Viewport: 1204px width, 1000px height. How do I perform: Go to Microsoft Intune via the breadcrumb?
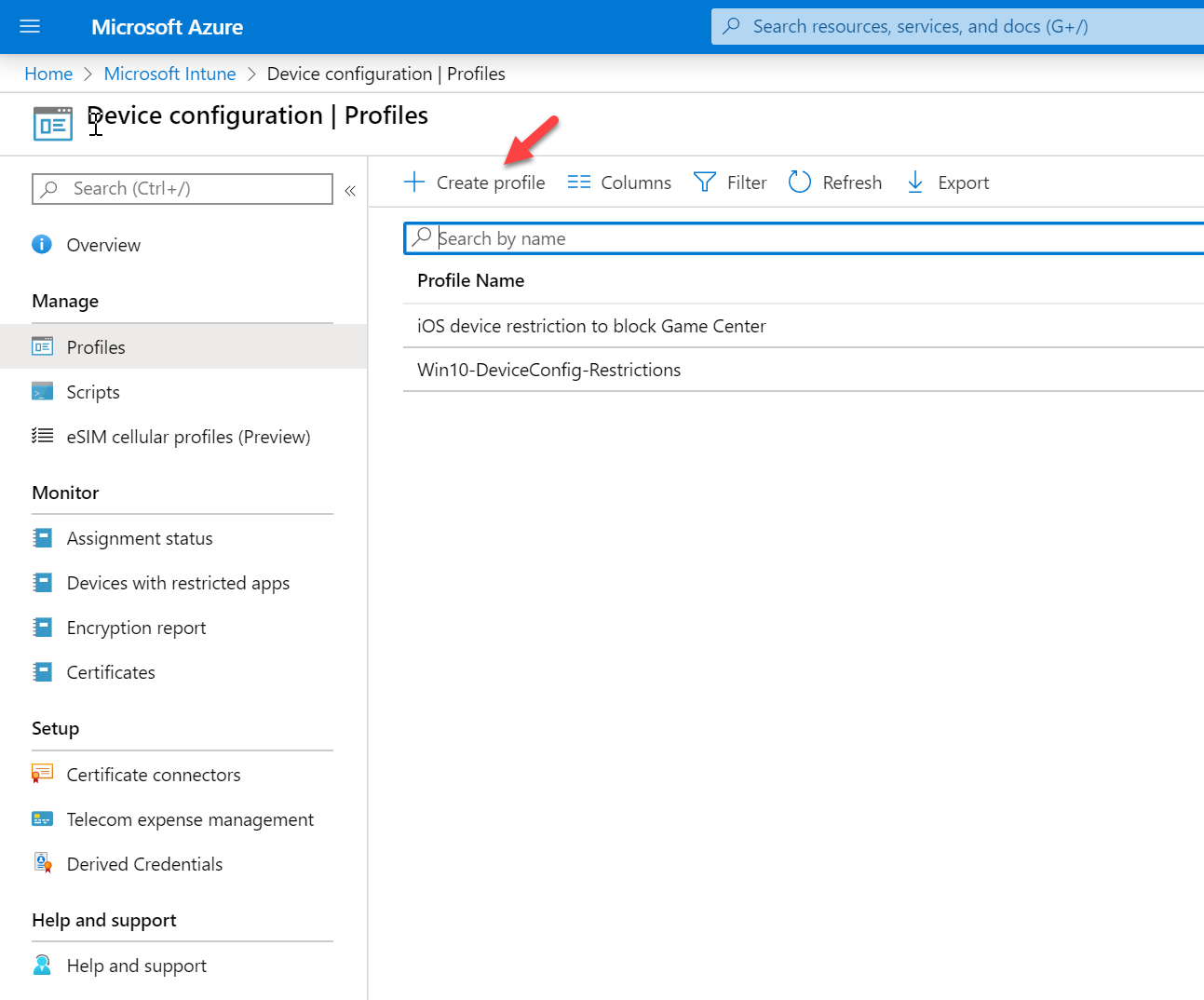pyautogui.click(x=169, y=74)
